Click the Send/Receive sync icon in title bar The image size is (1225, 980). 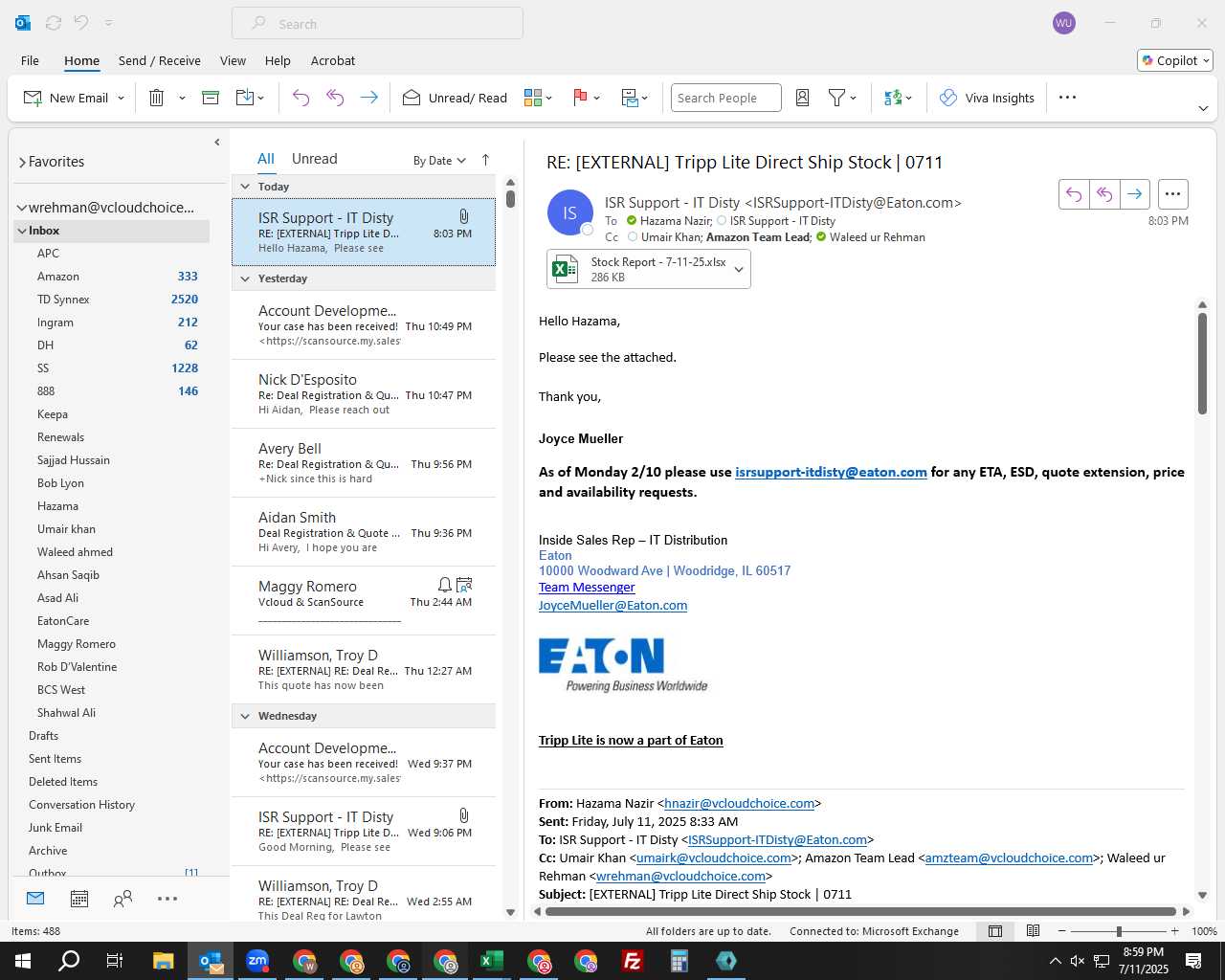click(54, 23)
